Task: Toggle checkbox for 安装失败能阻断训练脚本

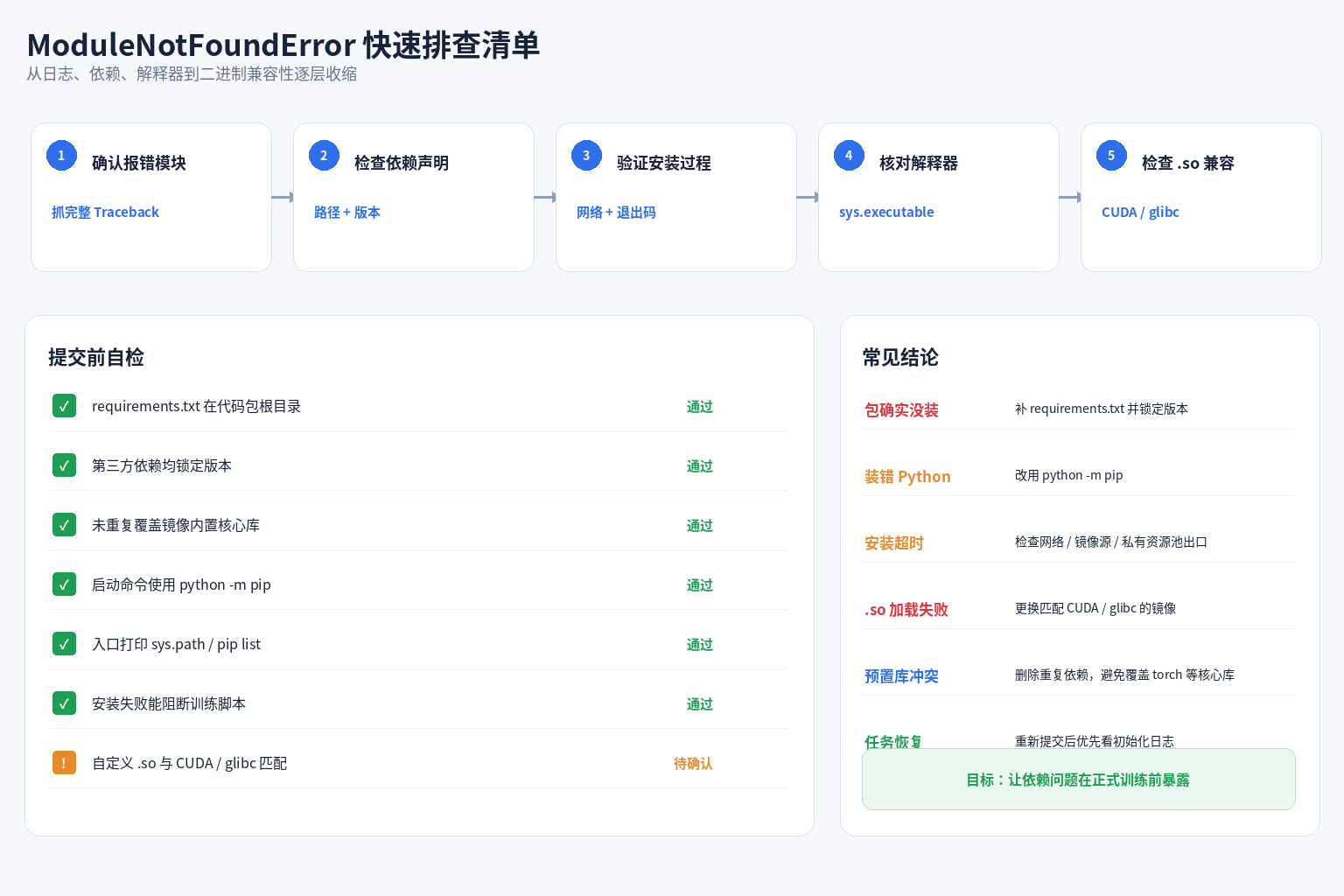Action: pos(64,703)
